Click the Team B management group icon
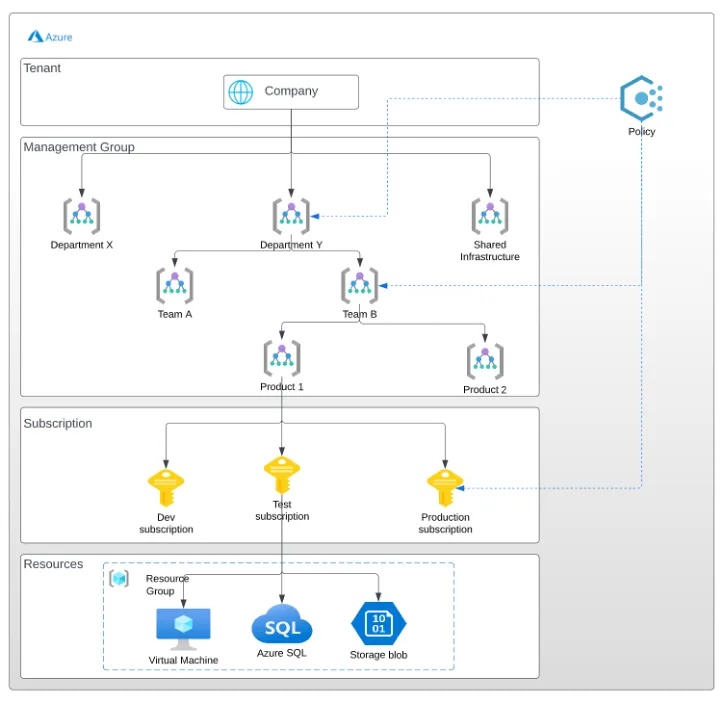 360,286
